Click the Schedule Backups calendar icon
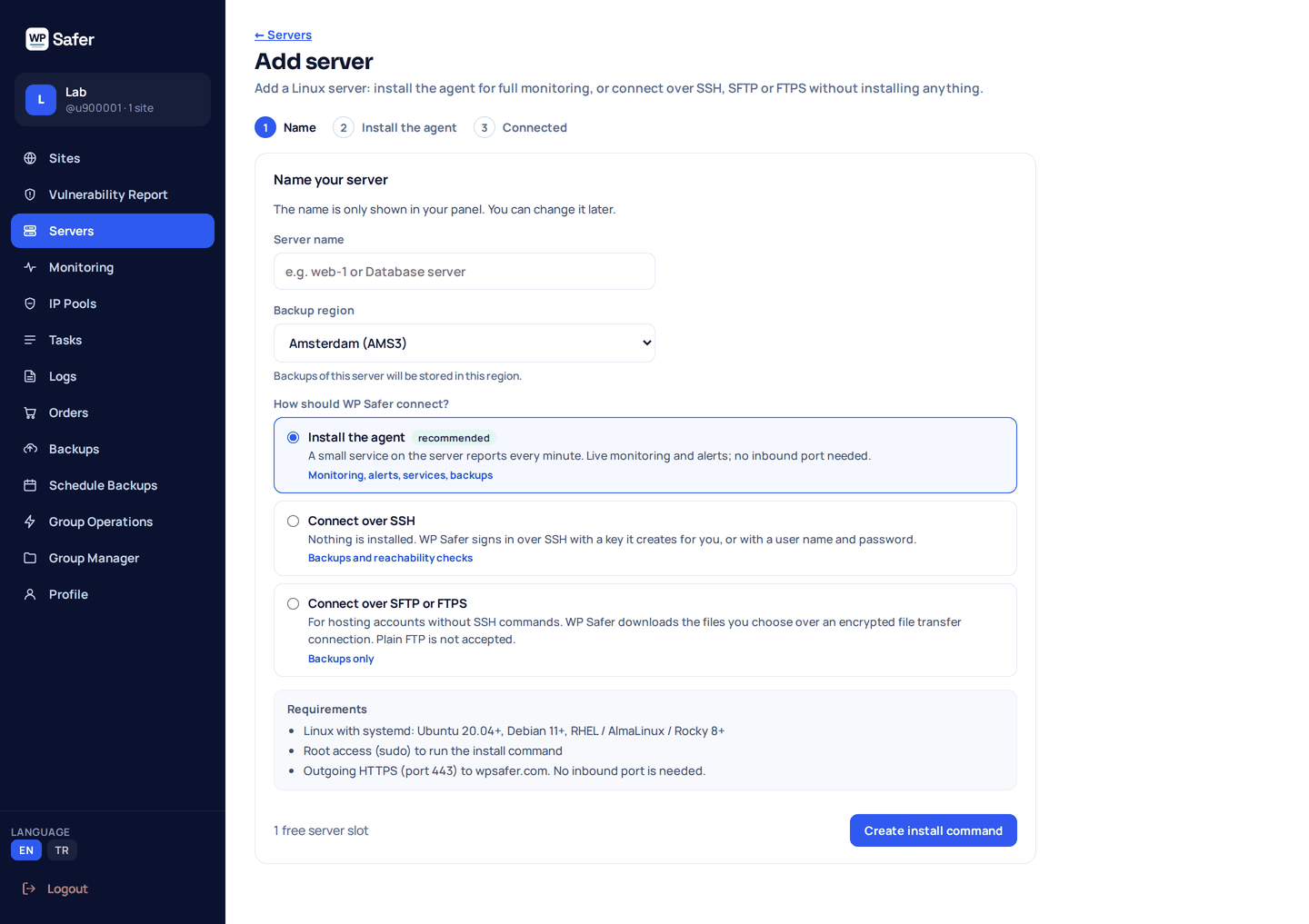This screenshot has height=924, width=1309. [30, 485]
